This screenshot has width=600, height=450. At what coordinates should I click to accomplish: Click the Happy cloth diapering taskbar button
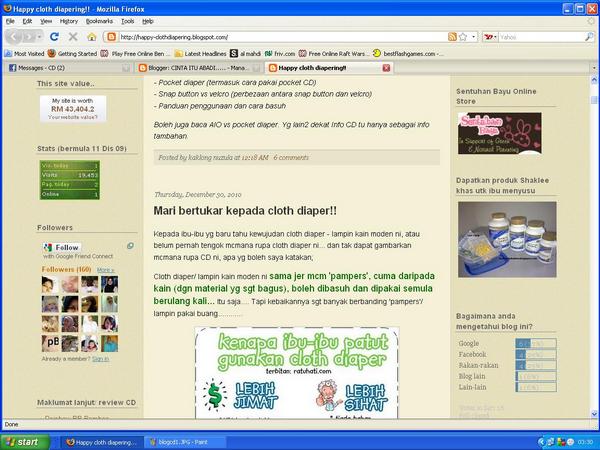[x=102, y=442]
